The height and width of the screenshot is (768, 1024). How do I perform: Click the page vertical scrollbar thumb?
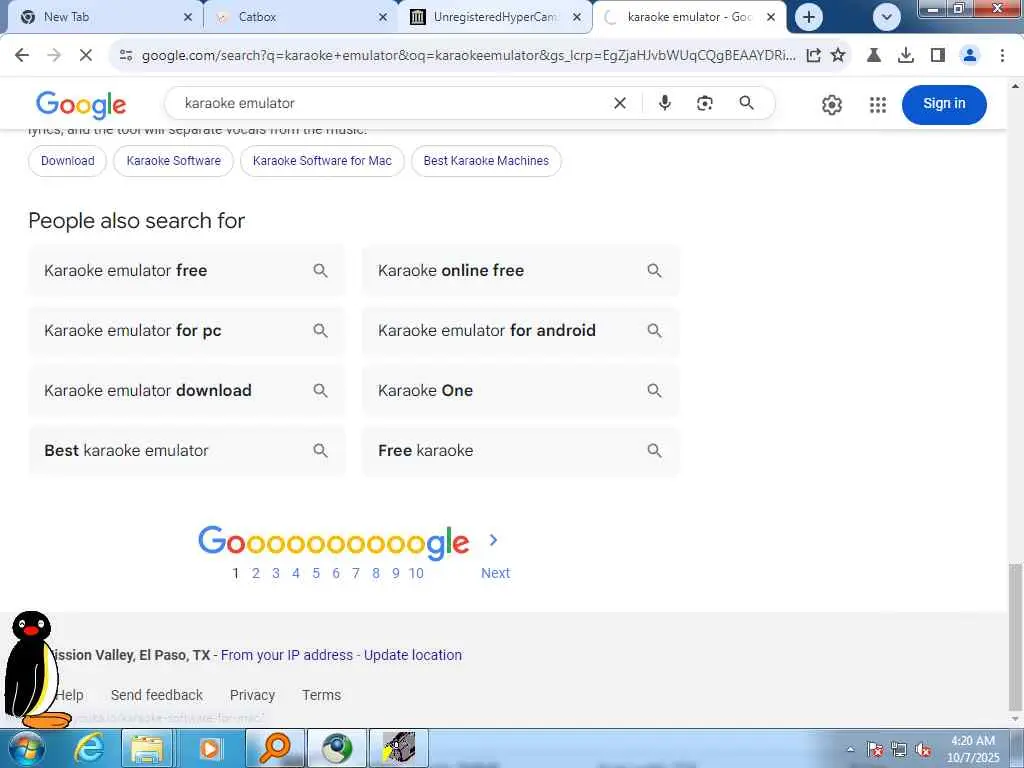point(1016,637)
